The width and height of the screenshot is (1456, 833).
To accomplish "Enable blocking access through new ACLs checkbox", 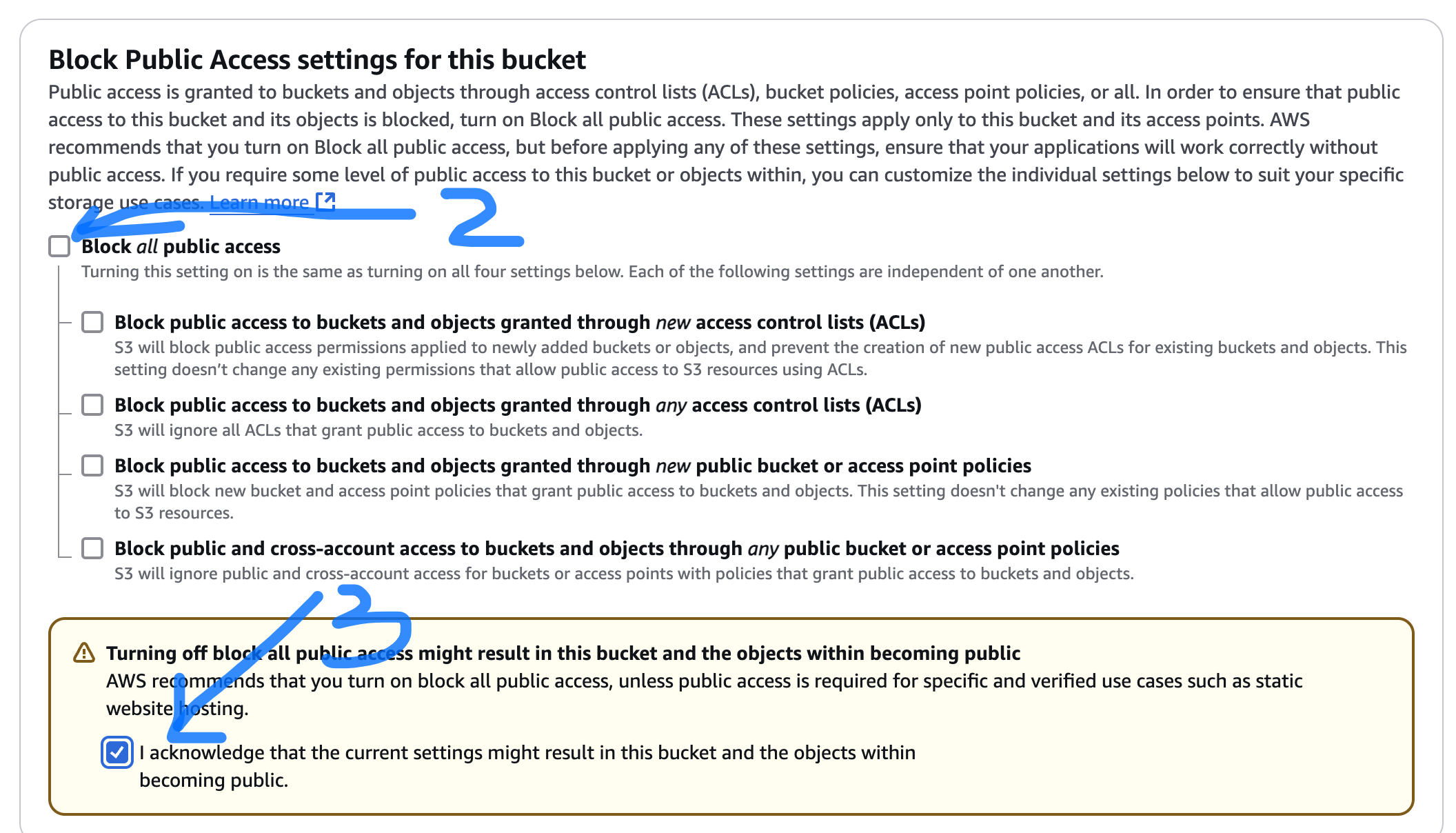I will click(92, 322).
